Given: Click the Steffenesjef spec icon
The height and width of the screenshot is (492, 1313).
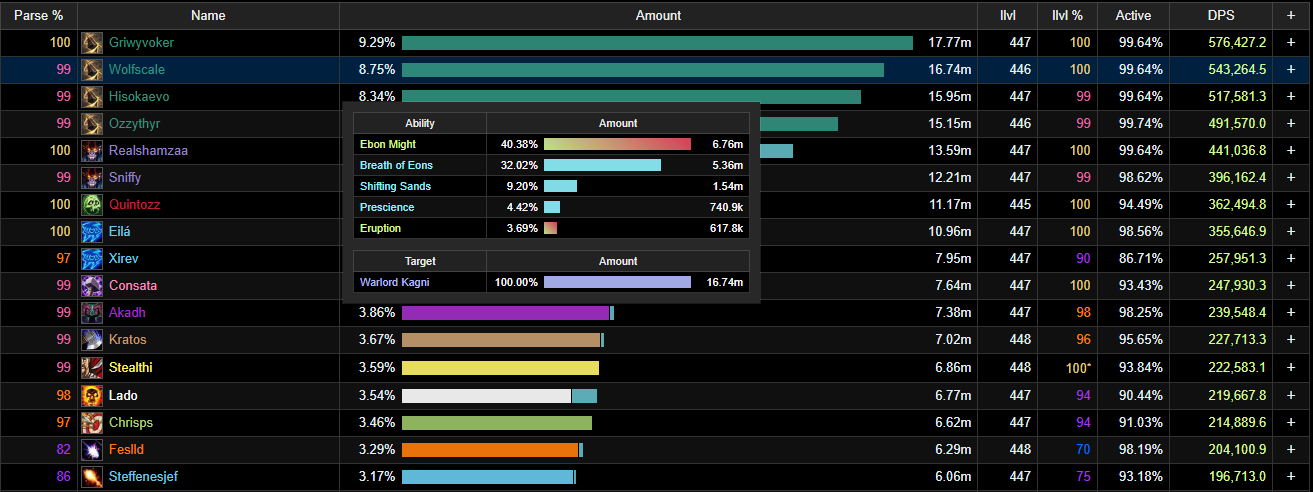Looking at the screenshot, I should point(93,476).
